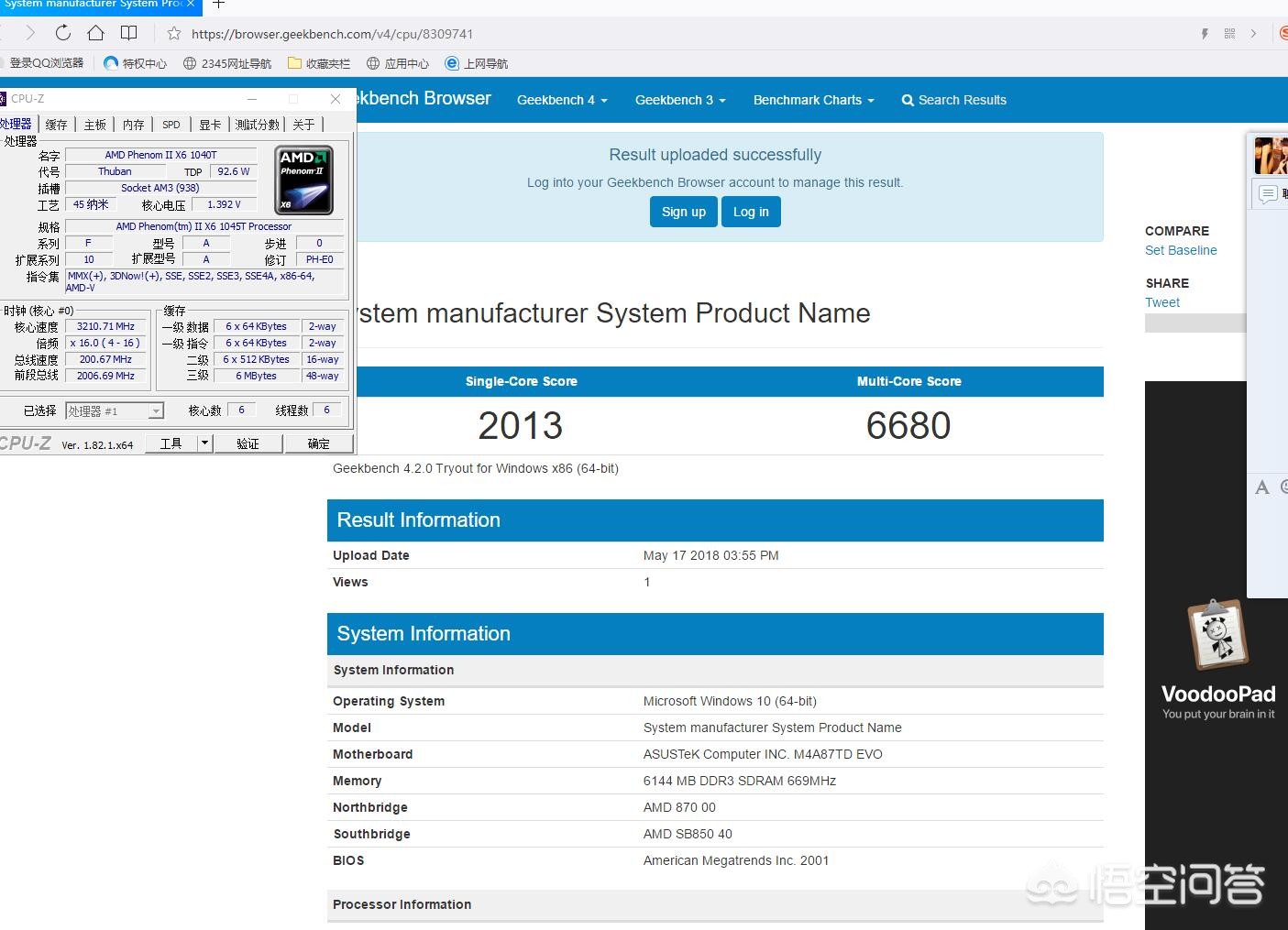The height and width of the screenshot is (930, 1288).
Task: Open a new browser tab
Action: [218, 5]
